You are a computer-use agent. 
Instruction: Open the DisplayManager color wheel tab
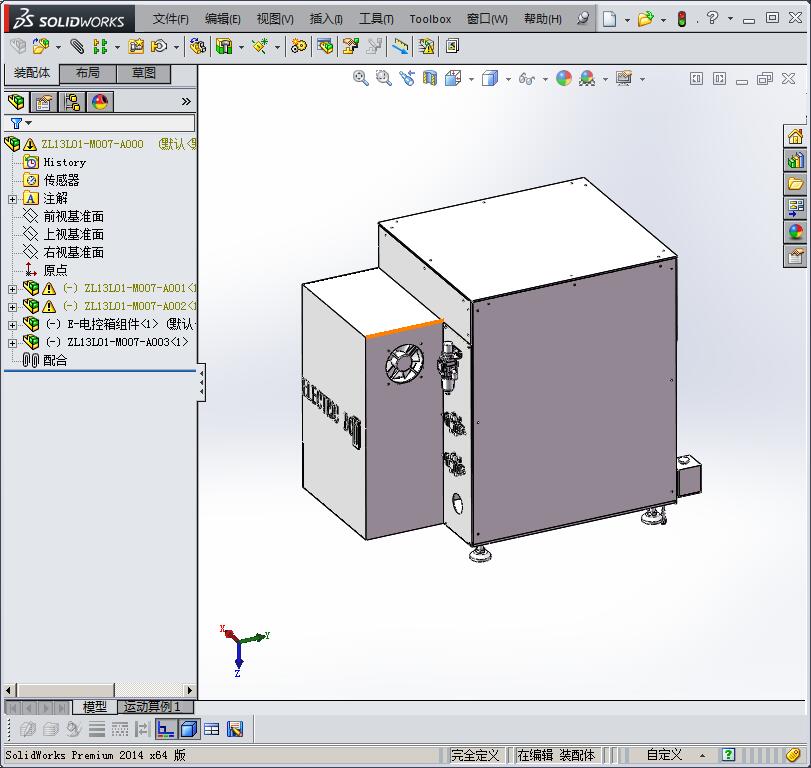(100, 102)
